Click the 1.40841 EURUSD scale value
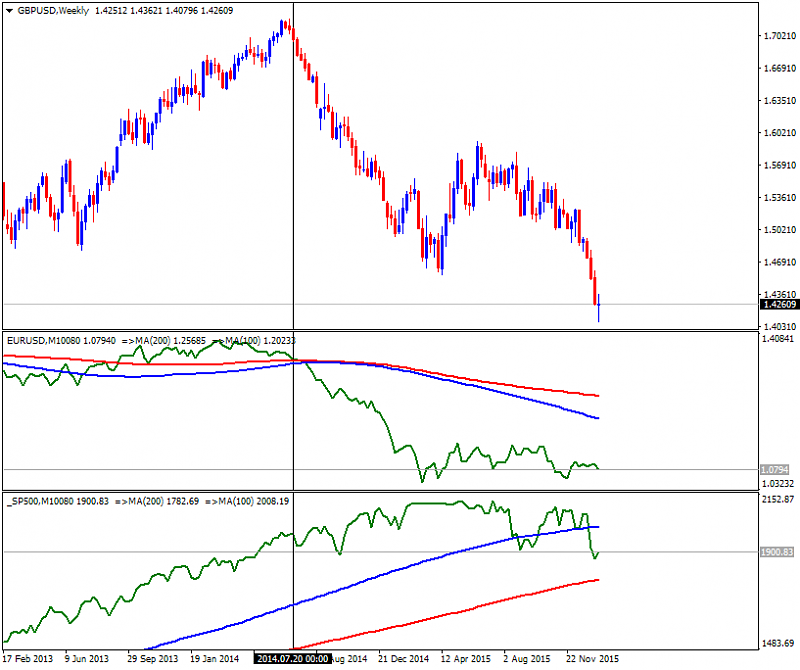This screenshot has width=800, height=670. click(x=778, y=340)
